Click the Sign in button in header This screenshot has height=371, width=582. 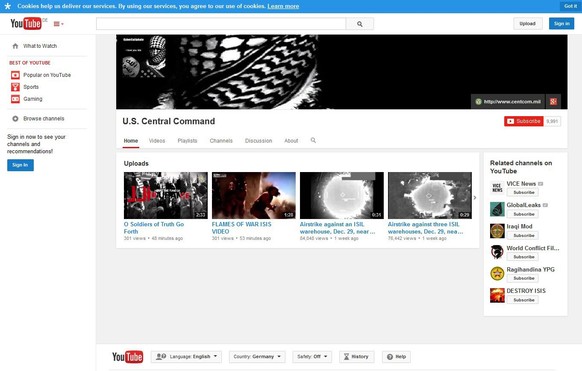click(562, 23)
